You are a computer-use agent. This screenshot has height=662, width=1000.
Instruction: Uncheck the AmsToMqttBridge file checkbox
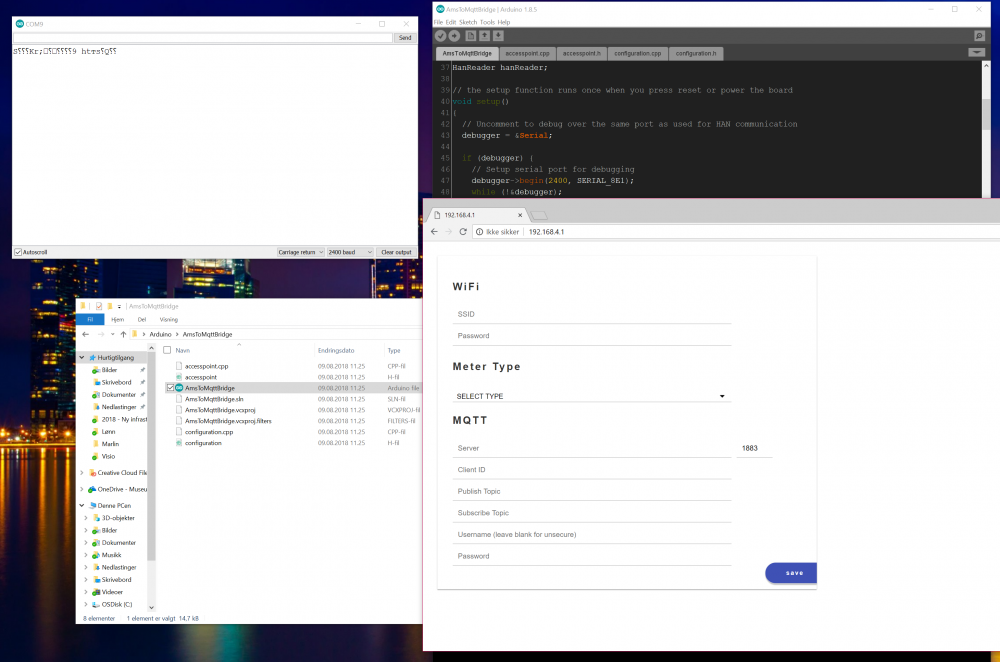coord(168,388)
